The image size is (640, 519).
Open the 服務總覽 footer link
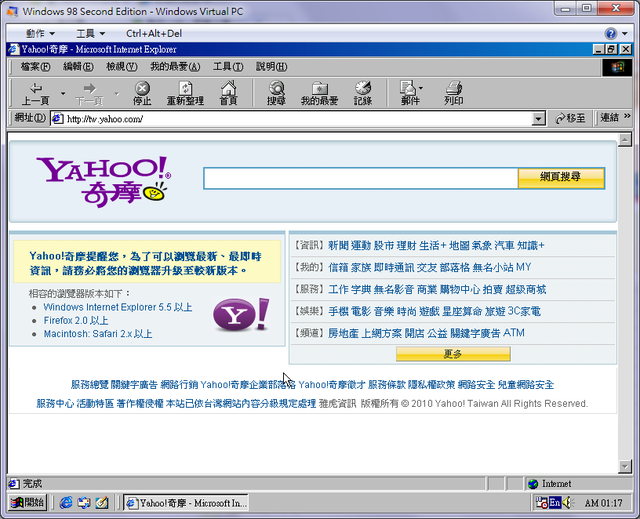pos(89,385)
